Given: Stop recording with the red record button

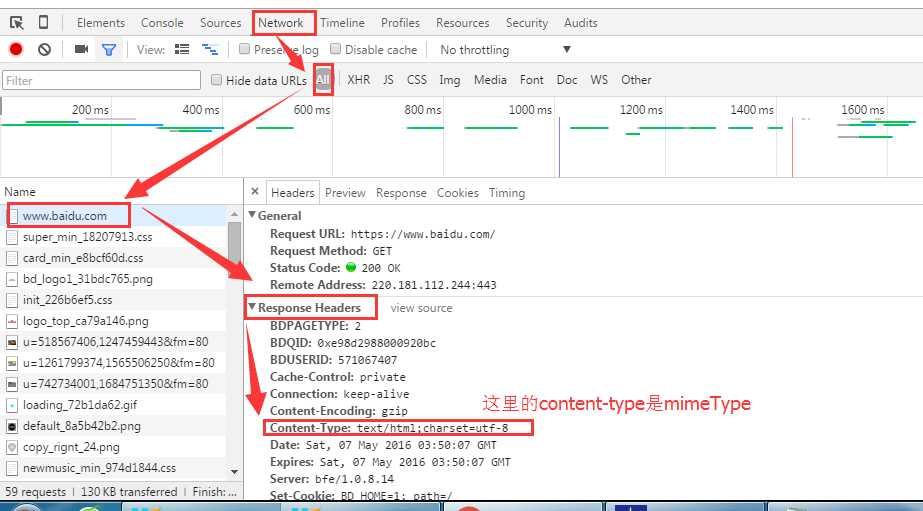Looking at the screenshot, I should click(16, 49).
